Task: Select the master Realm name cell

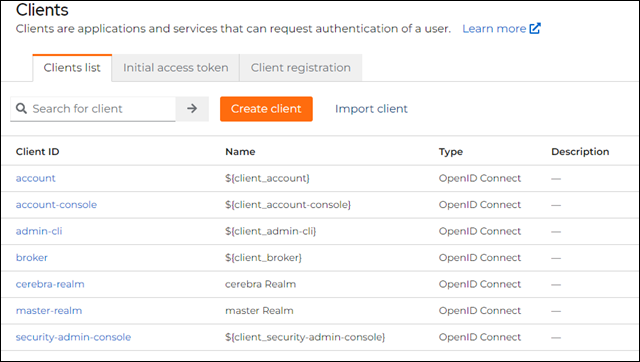Action: (259, 311)
